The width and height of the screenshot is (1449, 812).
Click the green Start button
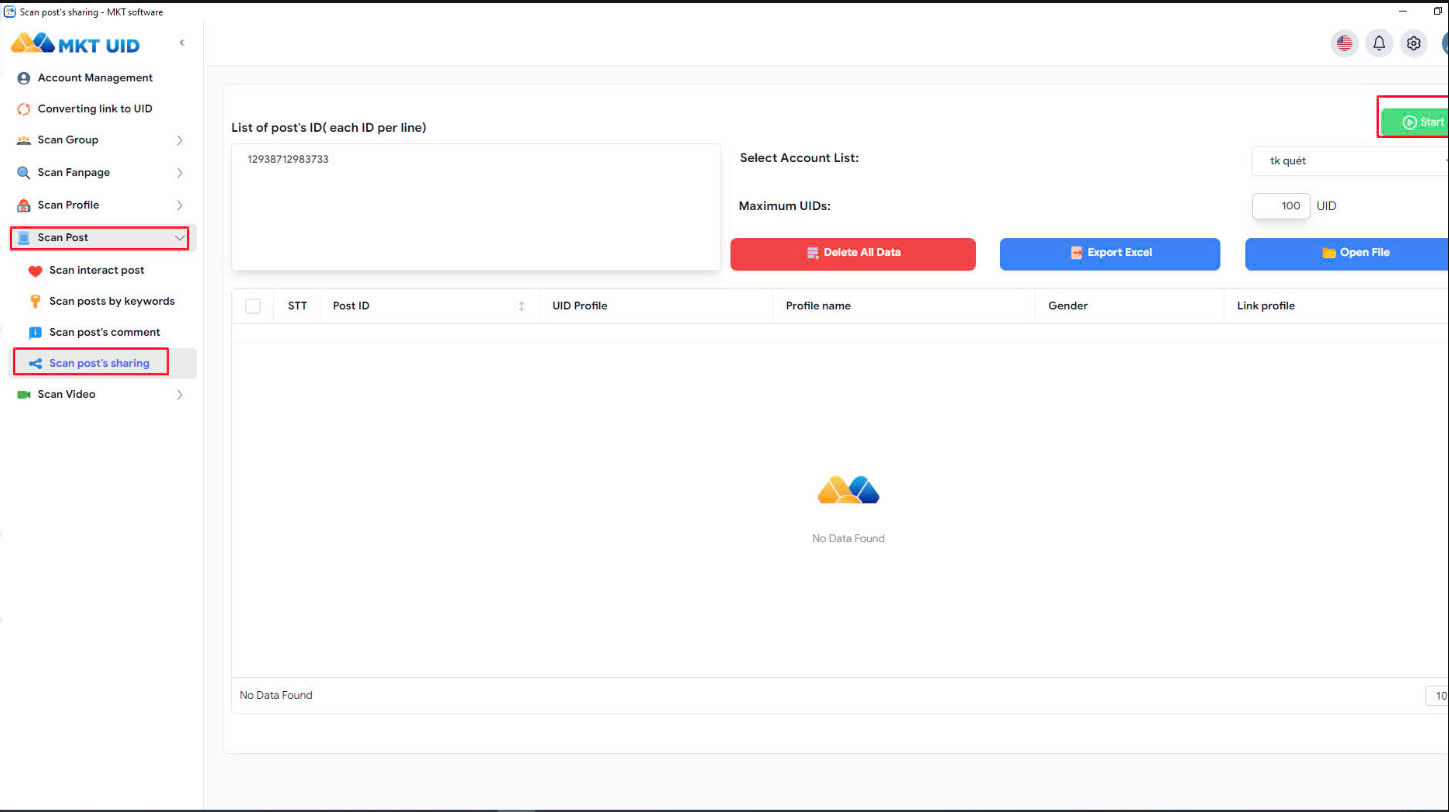pyautogui.click(x=1415, y=122)
